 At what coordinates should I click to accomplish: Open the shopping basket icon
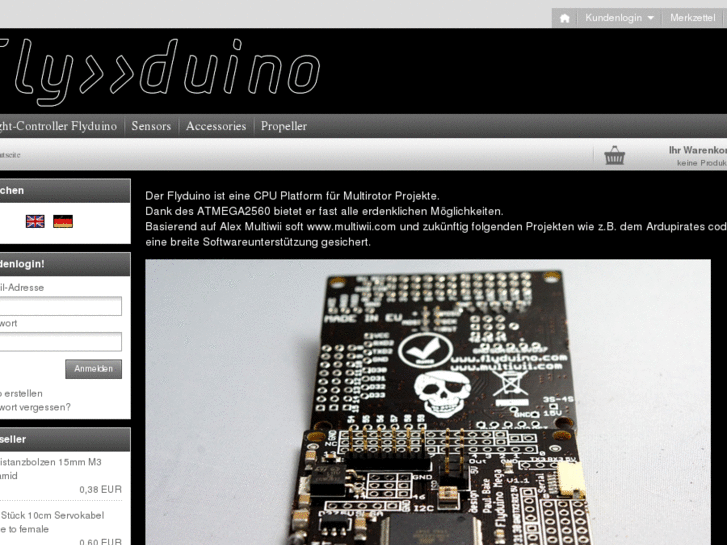(614, 155)
